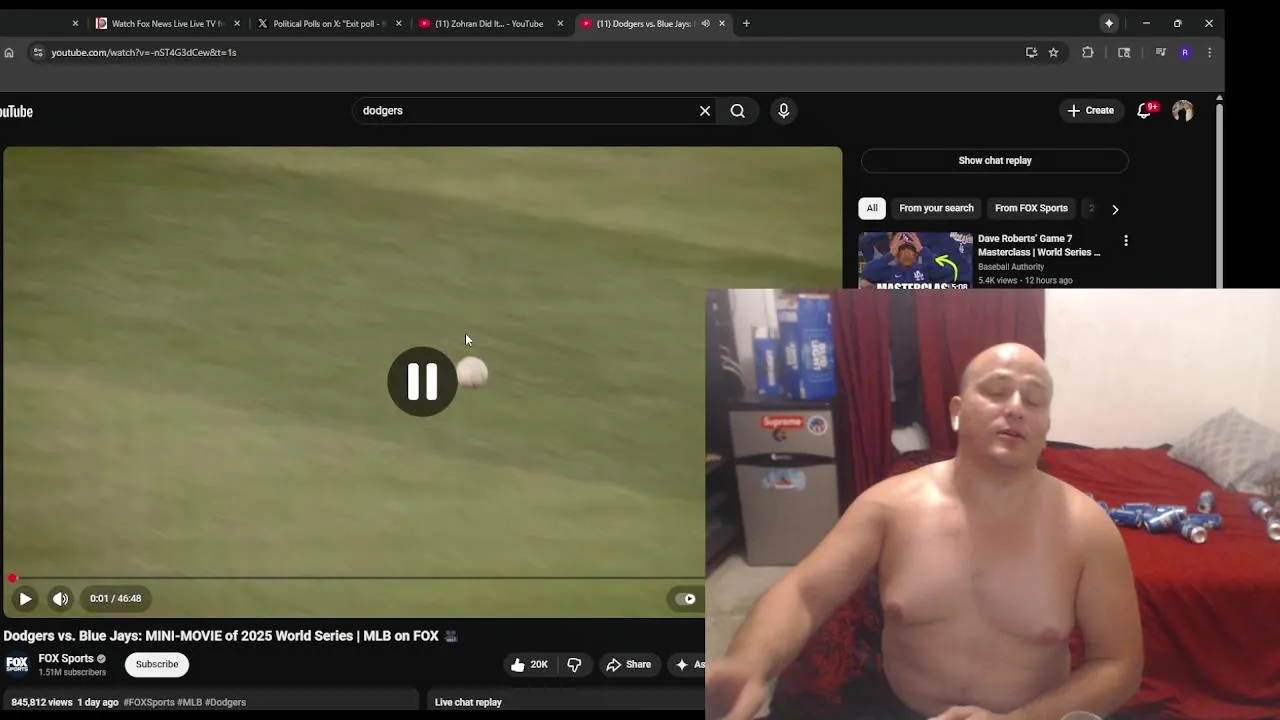Open the account avatar menu

coord(1183,111)
